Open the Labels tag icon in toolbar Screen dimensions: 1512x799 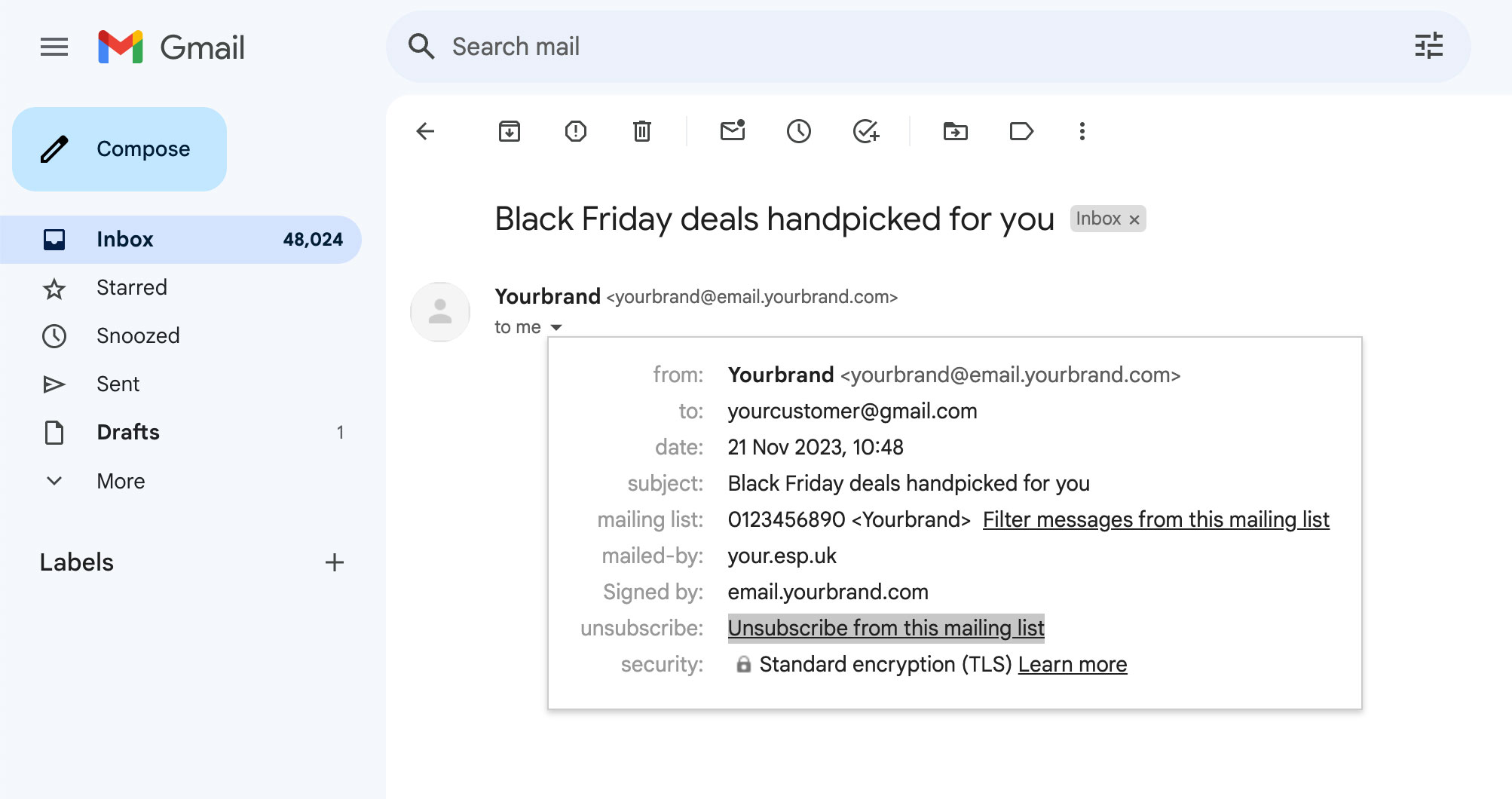coord(1021,131)
